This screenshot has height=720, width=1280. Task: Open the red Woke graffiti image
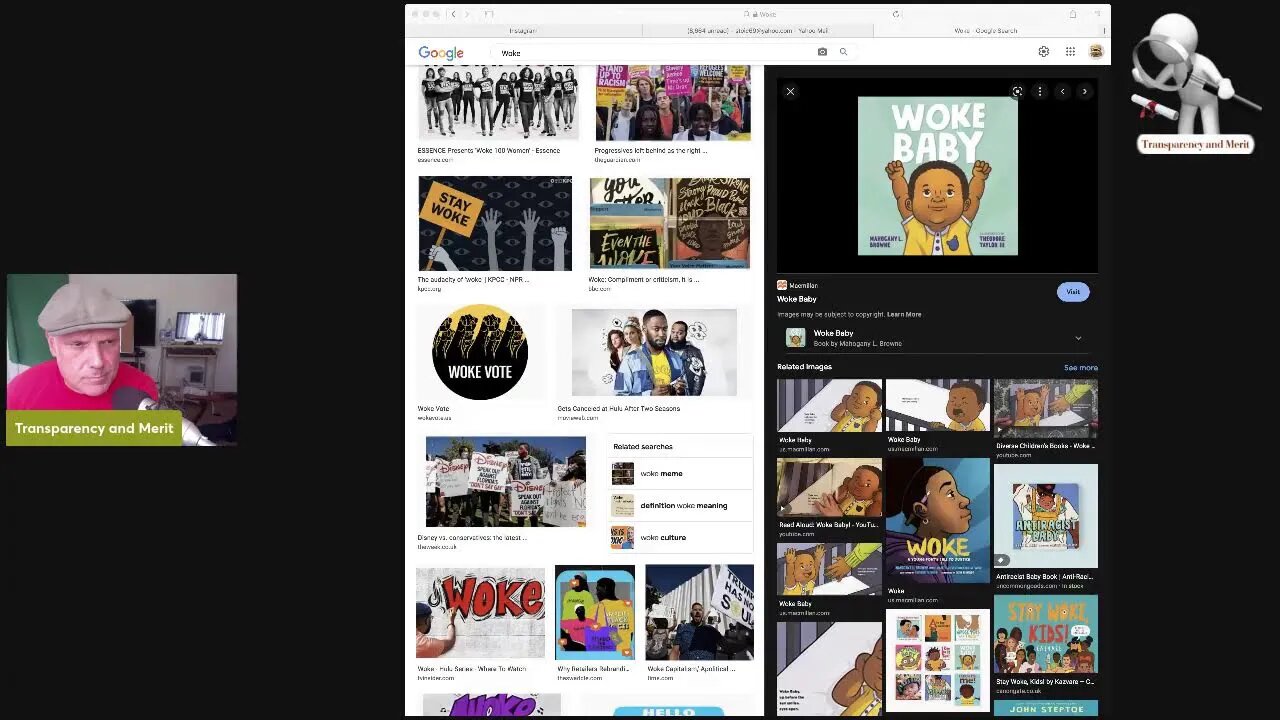click(480, 612)
